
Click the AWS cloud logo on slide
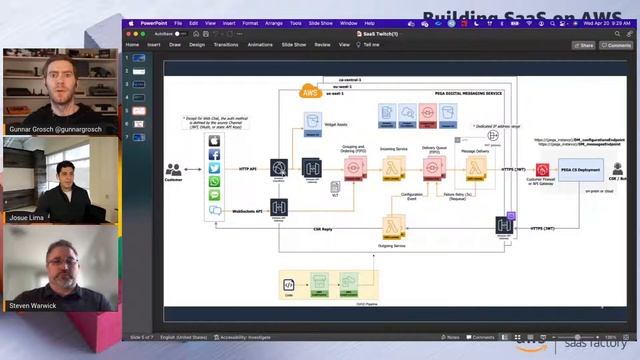[310, 91]
